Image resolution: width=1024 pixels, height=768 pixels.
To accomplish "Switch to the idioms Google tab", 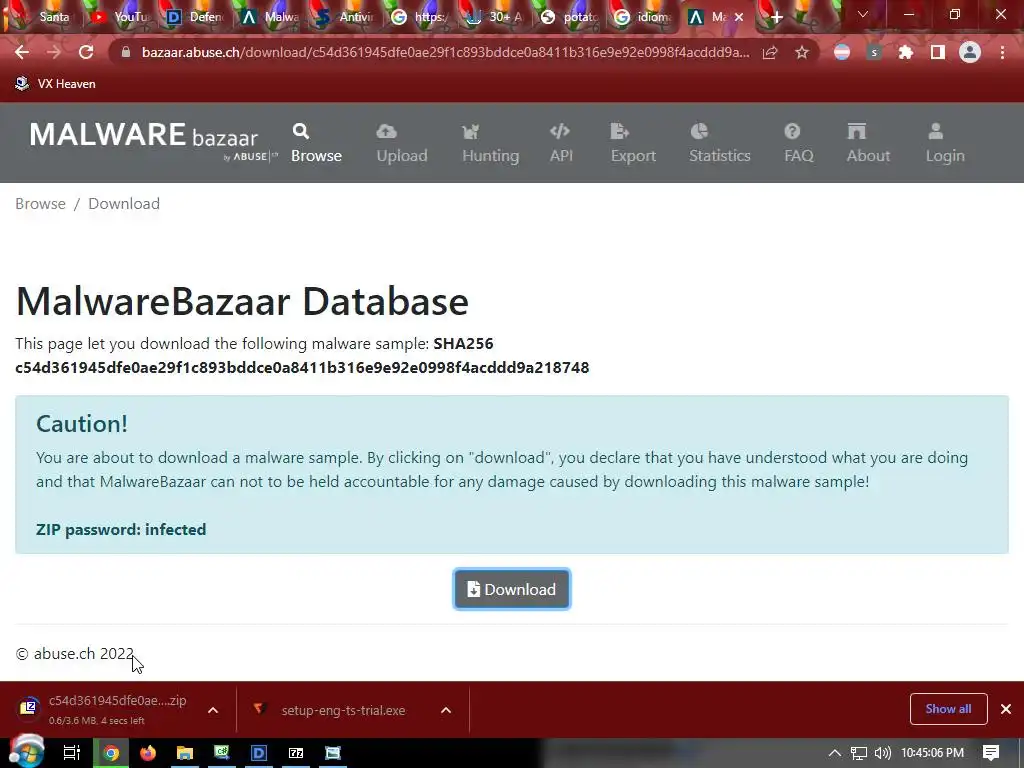I will tap(645, 17).
